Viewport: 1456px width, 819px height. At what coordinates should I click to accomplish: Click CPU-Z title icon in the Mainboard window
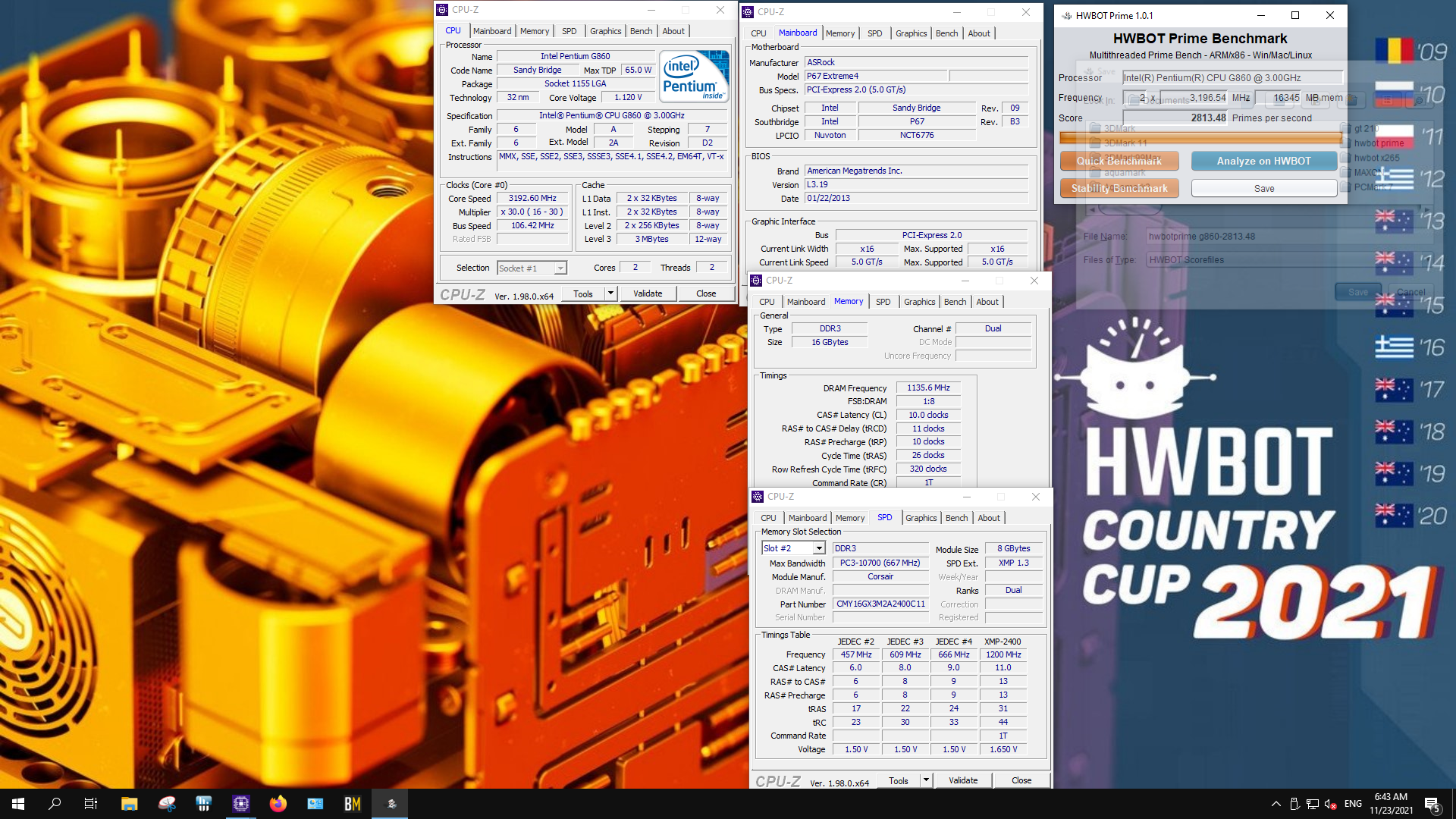click(x=748, y=12)
